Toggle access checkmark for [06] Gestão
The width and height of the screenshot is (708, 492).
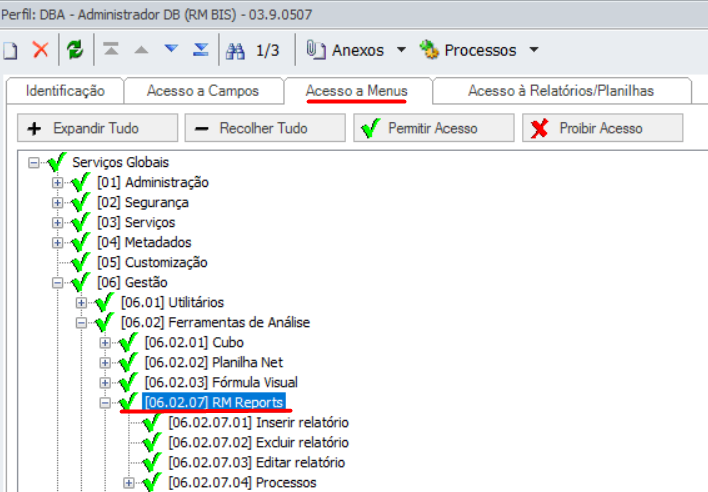click(81, 282)
